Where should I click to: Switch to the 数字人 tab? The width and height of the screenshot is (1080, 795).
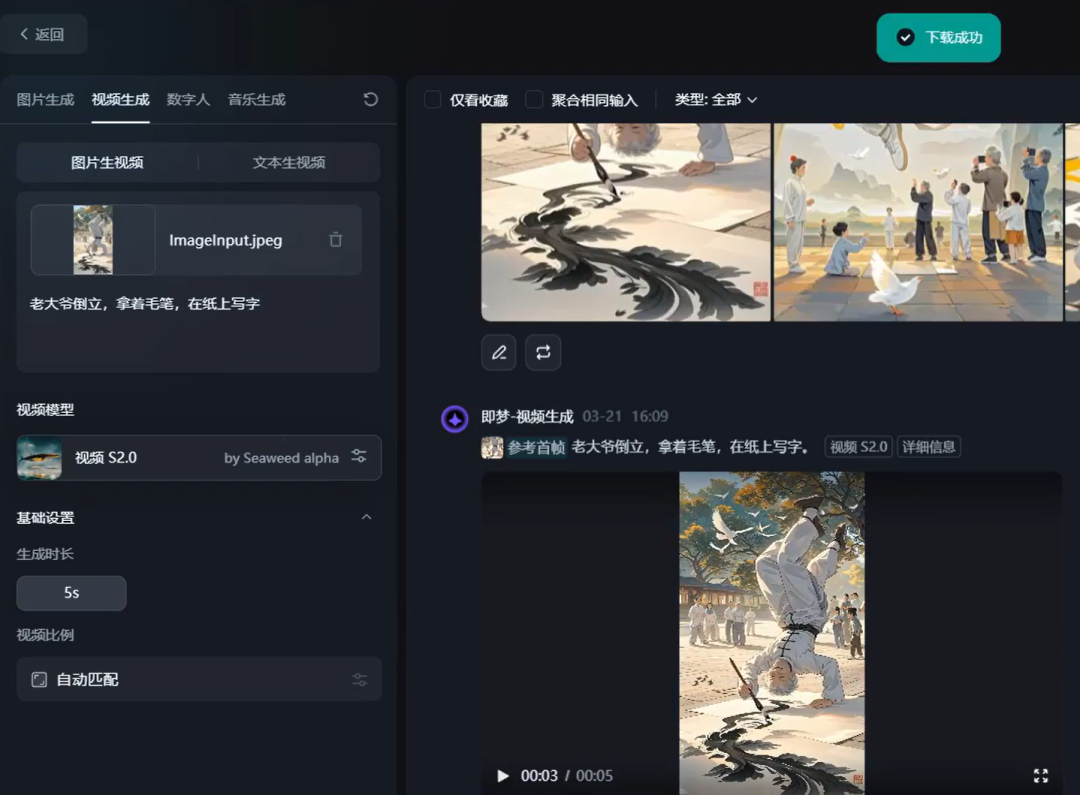coord(188,99)
